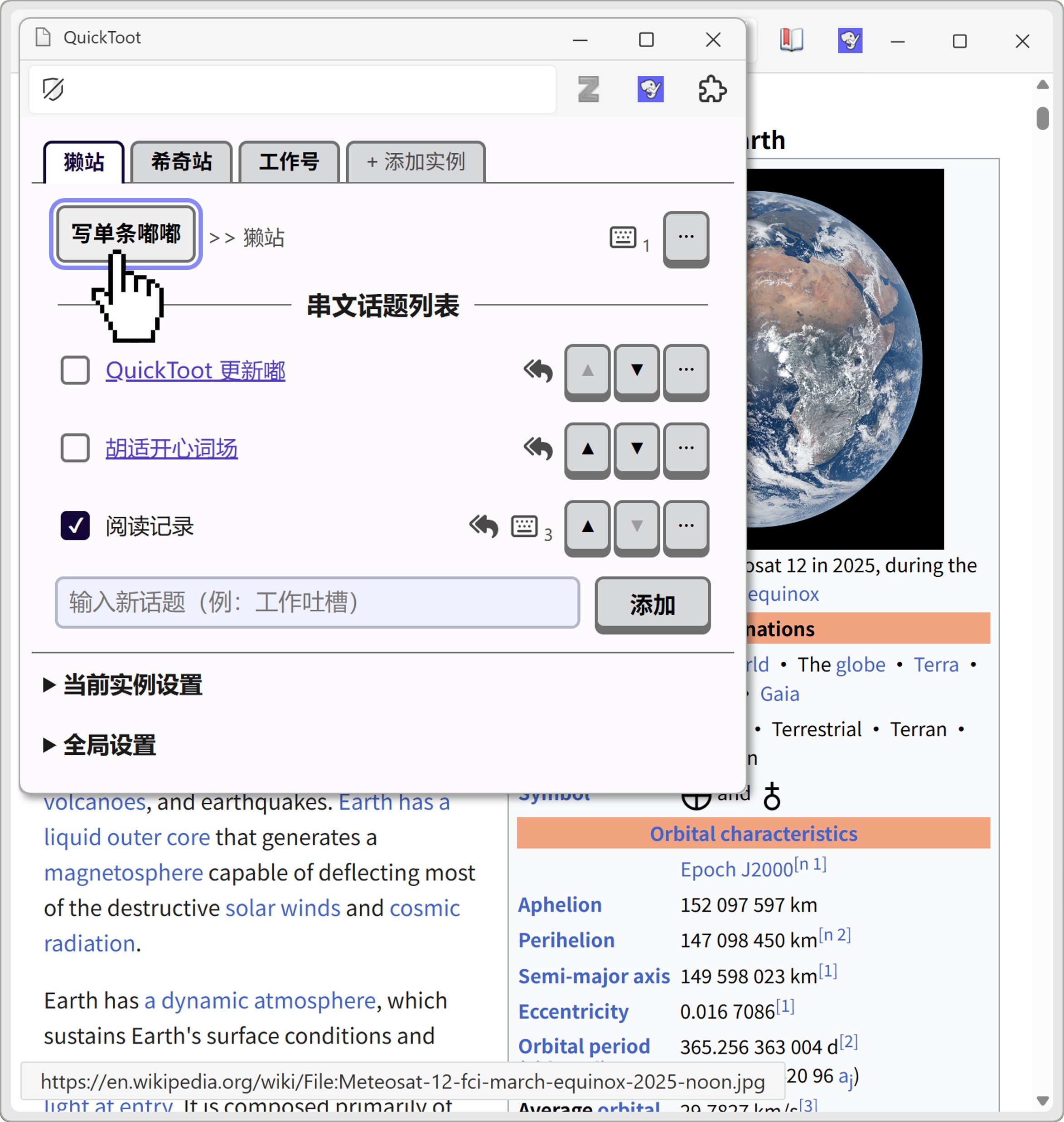Click the 添加 button
1064x1122 pixels.
tap(652, 604)
